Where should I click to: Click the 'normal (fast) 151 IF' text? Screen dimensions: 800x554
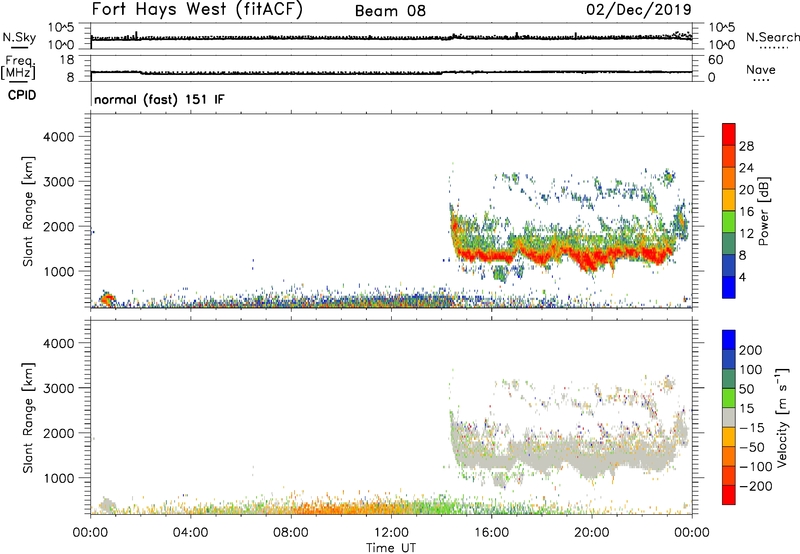pos(159,99)
